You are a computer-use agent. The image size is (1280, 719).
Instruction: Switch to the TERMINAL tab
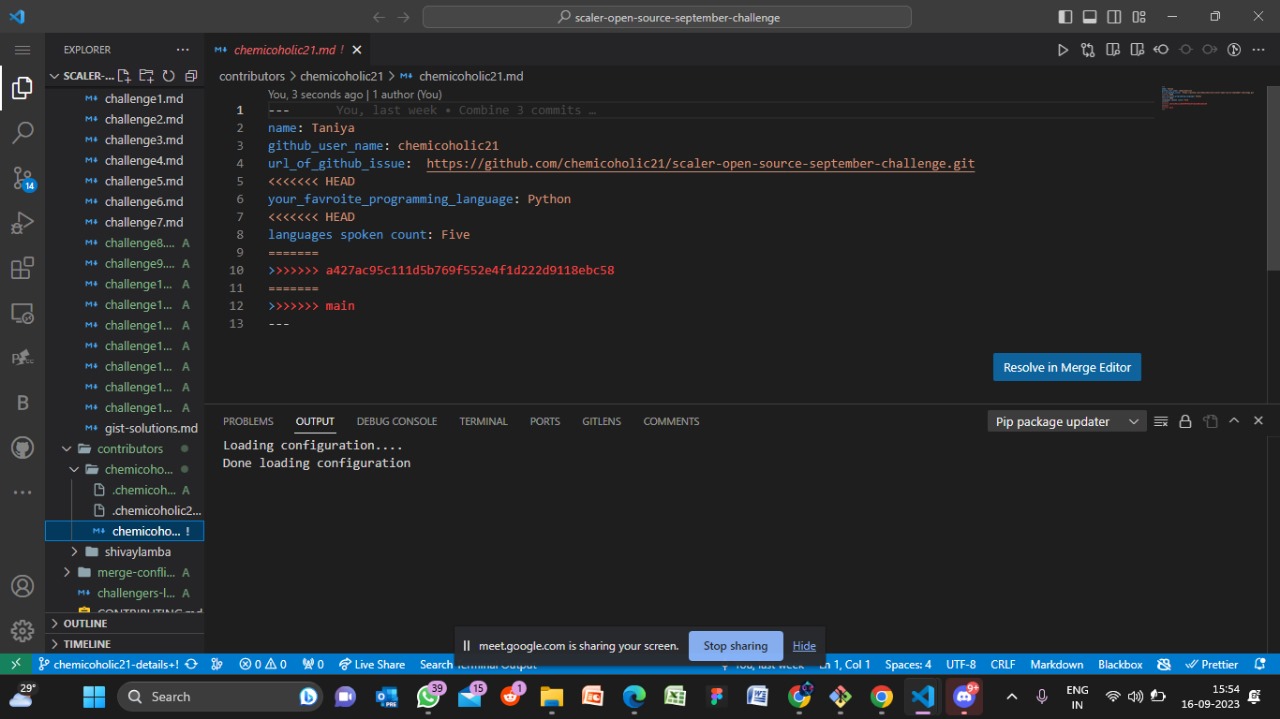click(483, 421)
